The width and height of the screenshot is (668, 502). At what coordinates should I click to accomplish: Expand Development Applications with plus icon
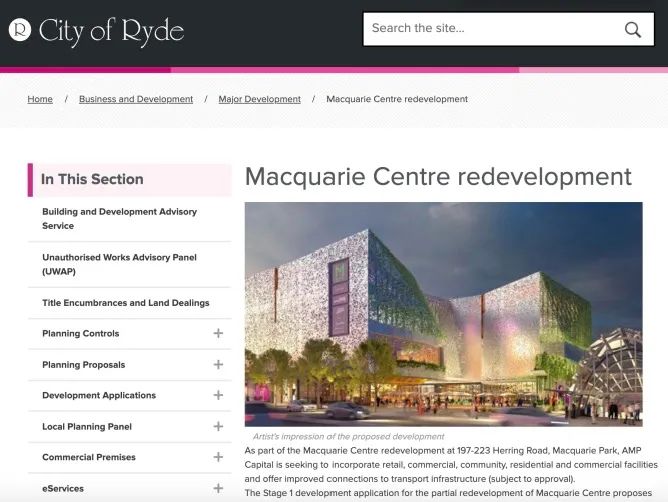point(218,395)
